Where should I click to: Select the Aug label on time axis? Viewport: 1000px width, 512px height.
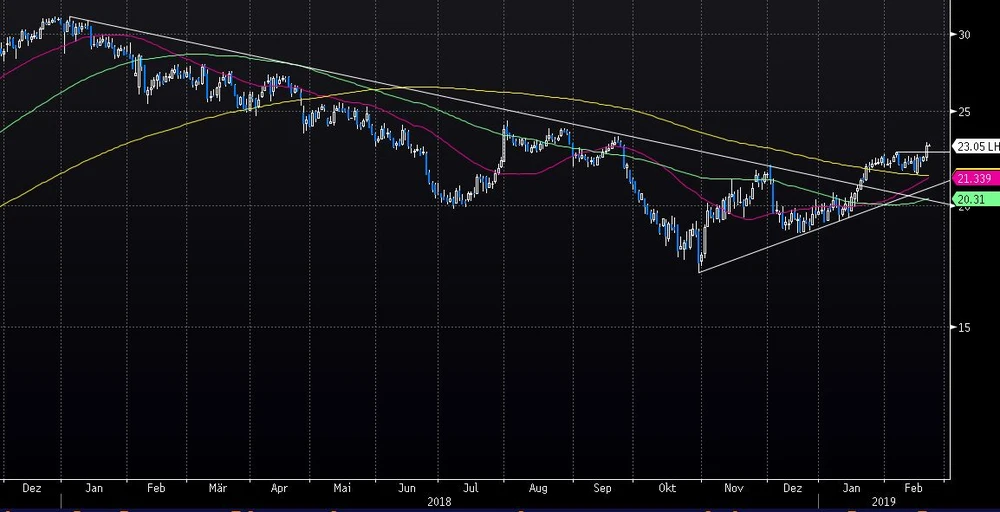538,488
